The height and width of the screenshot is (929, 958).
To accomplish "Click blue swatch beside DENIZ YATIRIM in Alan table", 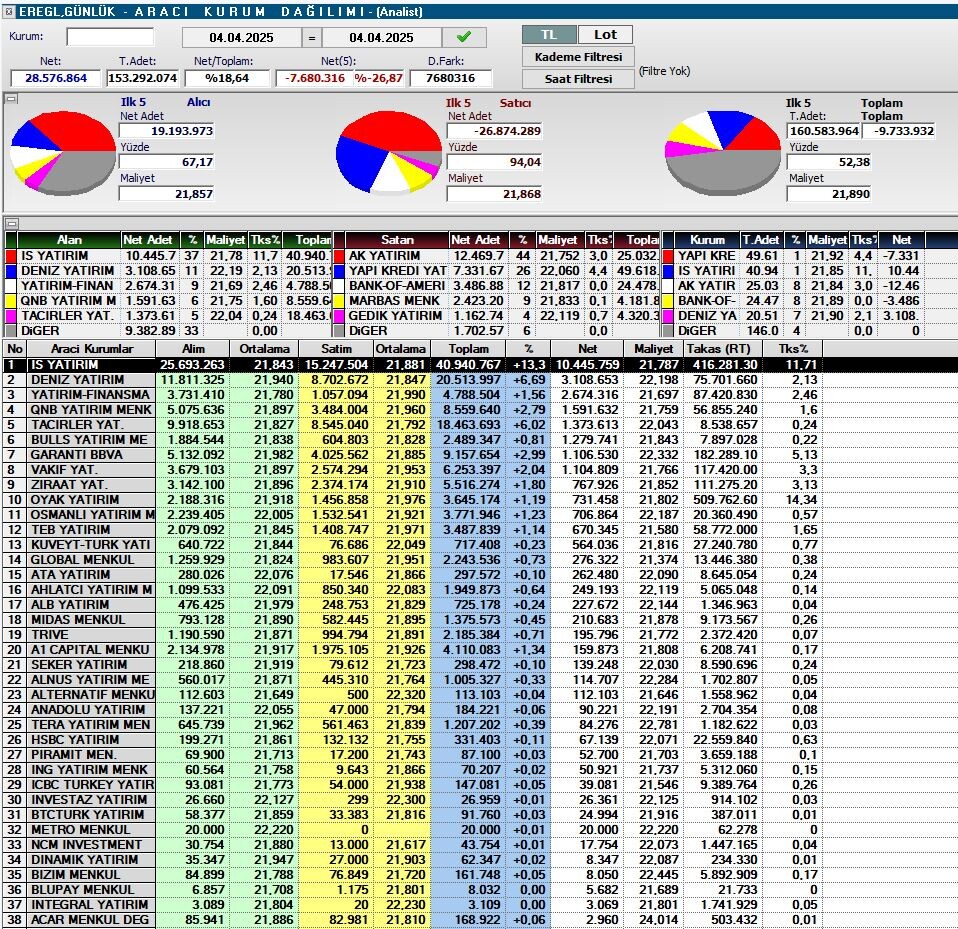I will [11, 271].
